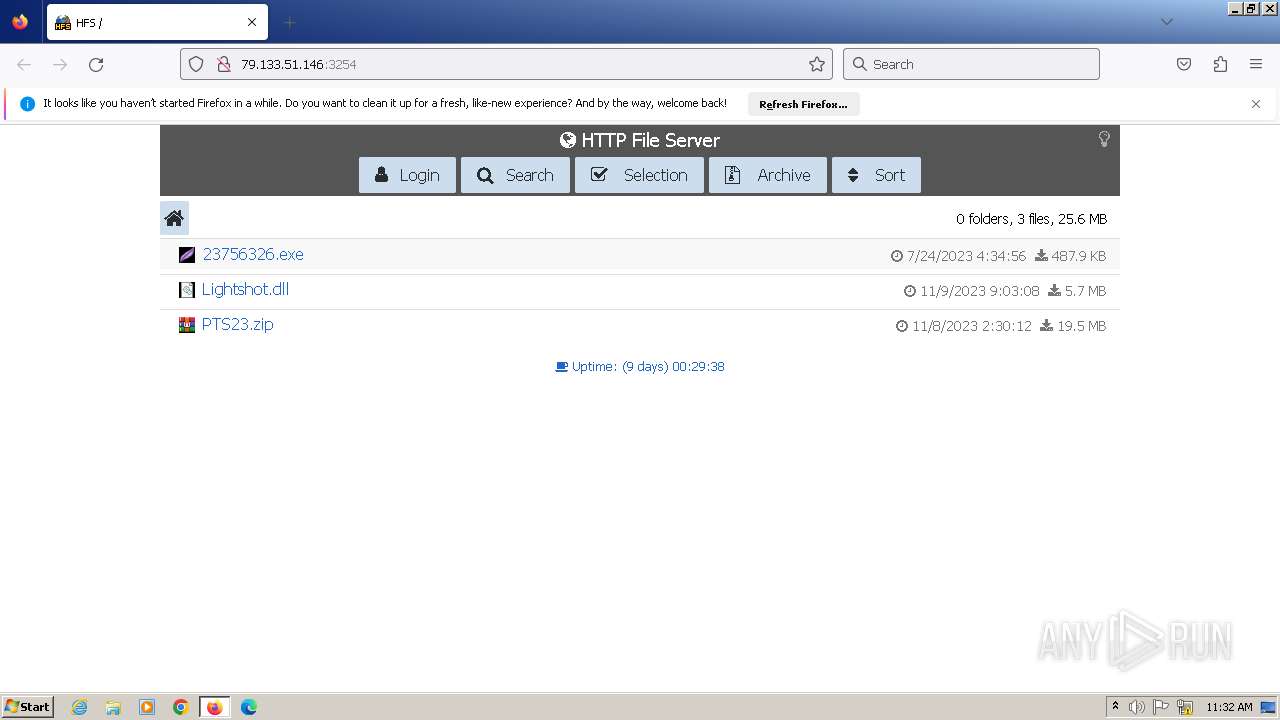Click the Firefox View icon

point(20,22)
